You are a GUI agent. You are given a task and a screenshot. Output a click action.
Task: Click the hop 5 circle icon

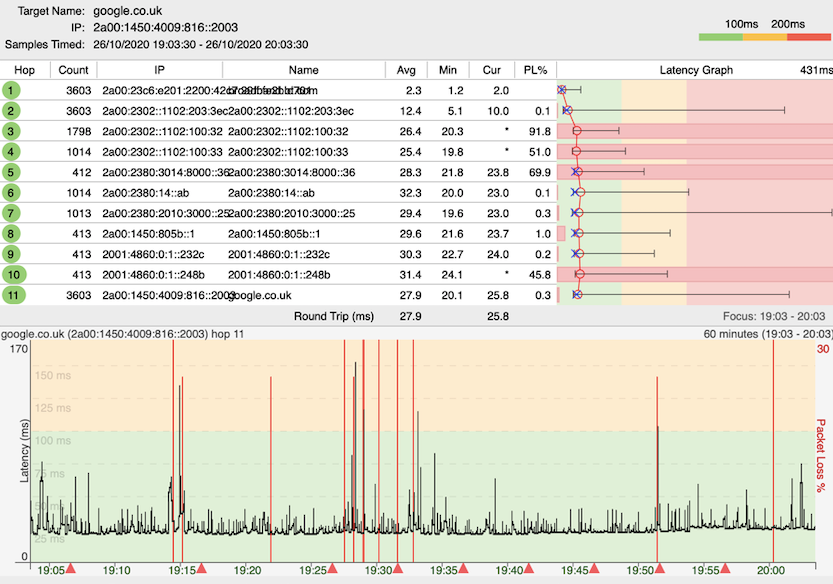11,172
